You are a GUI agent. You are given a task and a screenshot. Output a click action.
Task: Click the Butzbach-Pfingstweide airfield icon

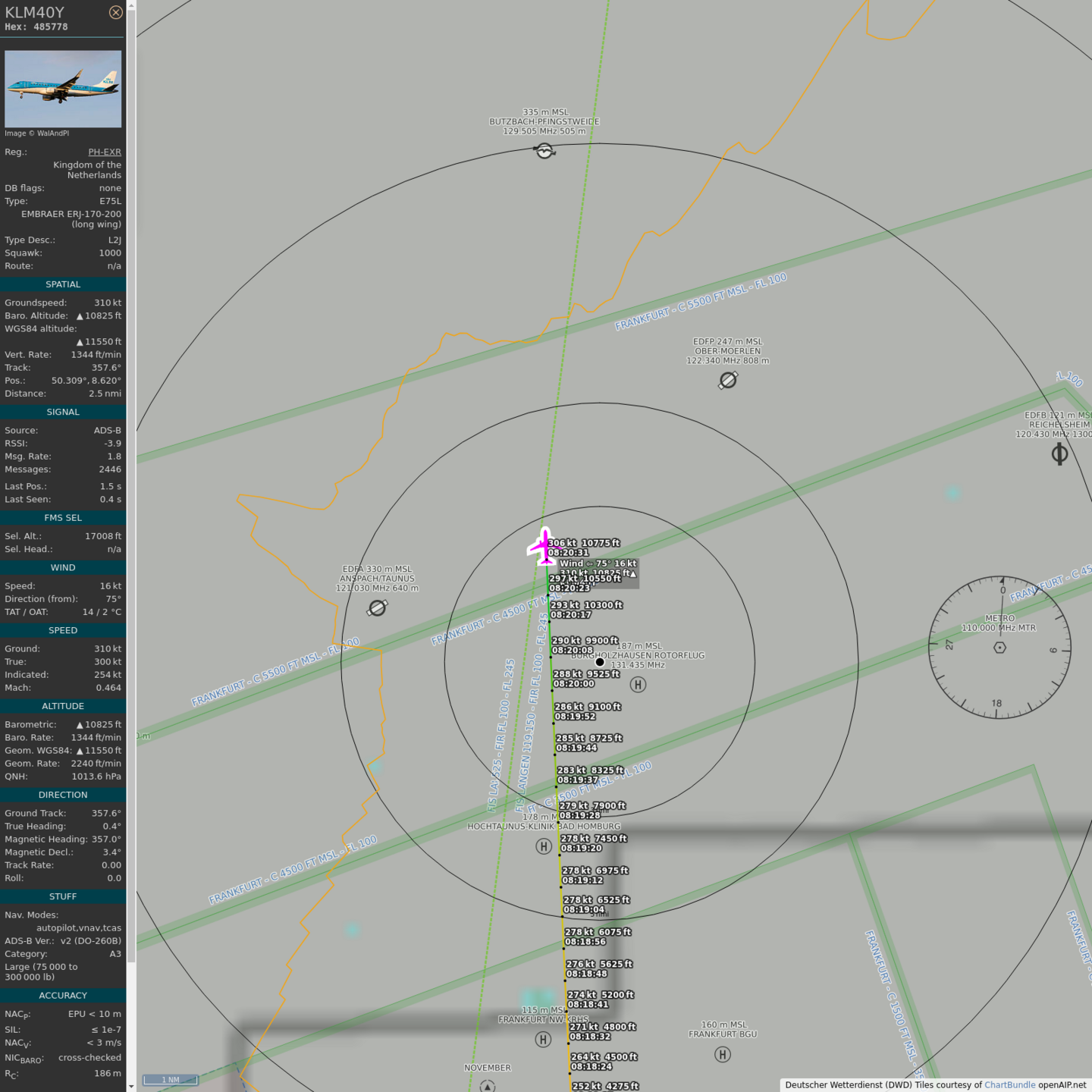click(544, 151)
